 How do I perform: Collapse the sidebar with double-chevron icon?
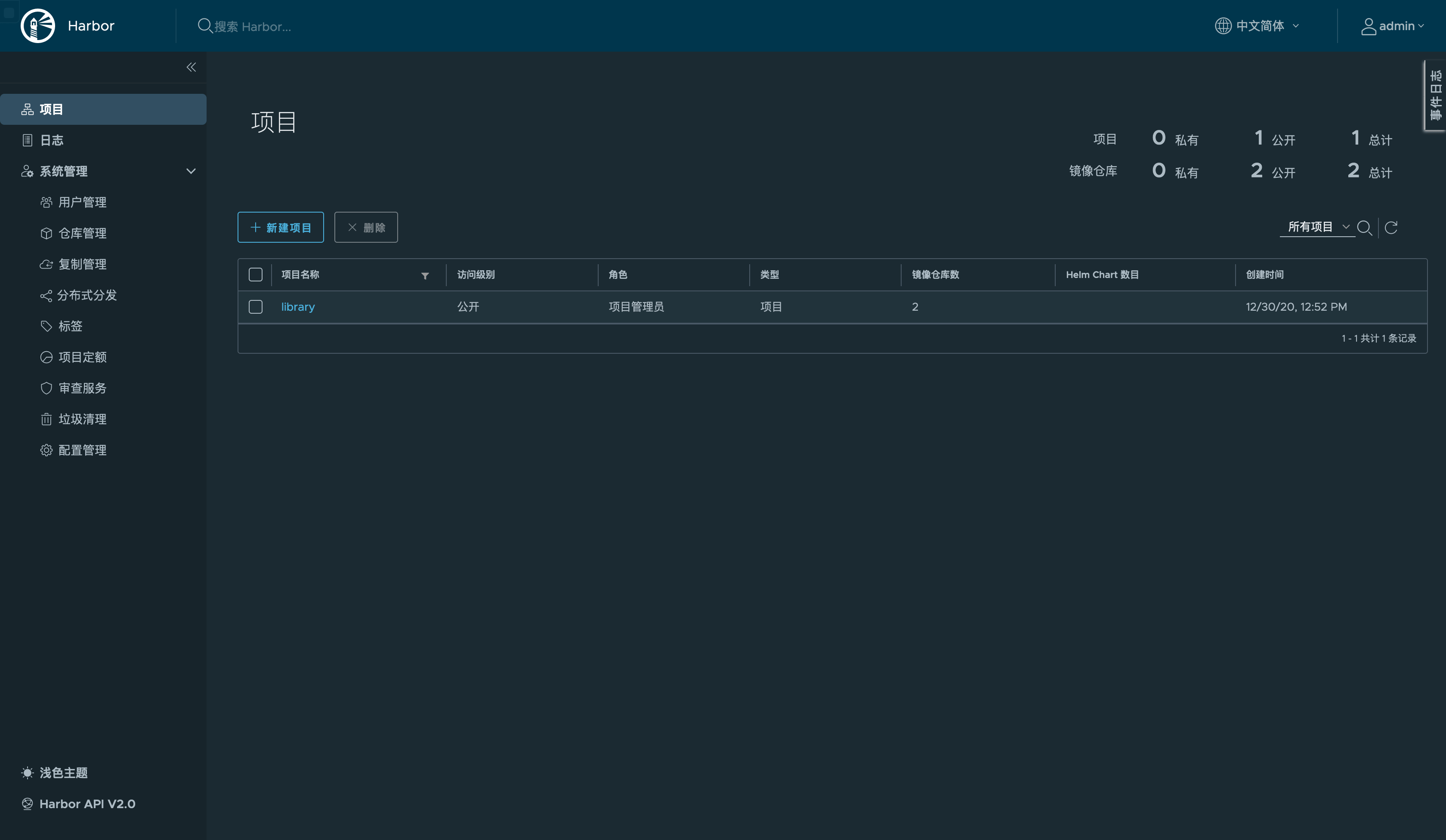[191, 67]
